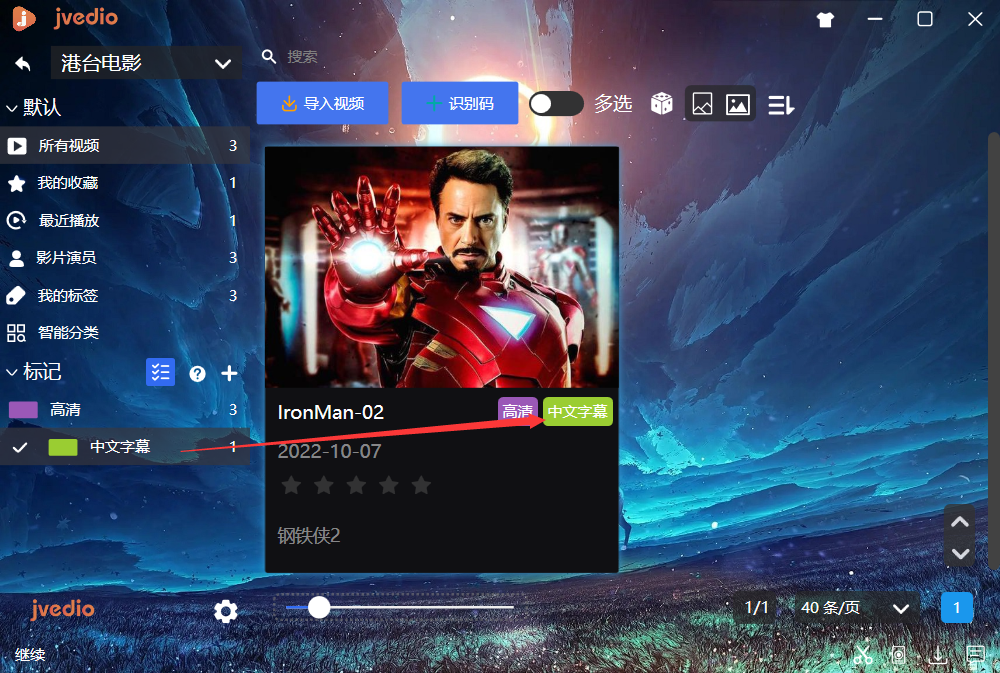Click the star icon beside 我的收藏
The width and height of the screenshot is (1000, 673).
tap(16, 184)
